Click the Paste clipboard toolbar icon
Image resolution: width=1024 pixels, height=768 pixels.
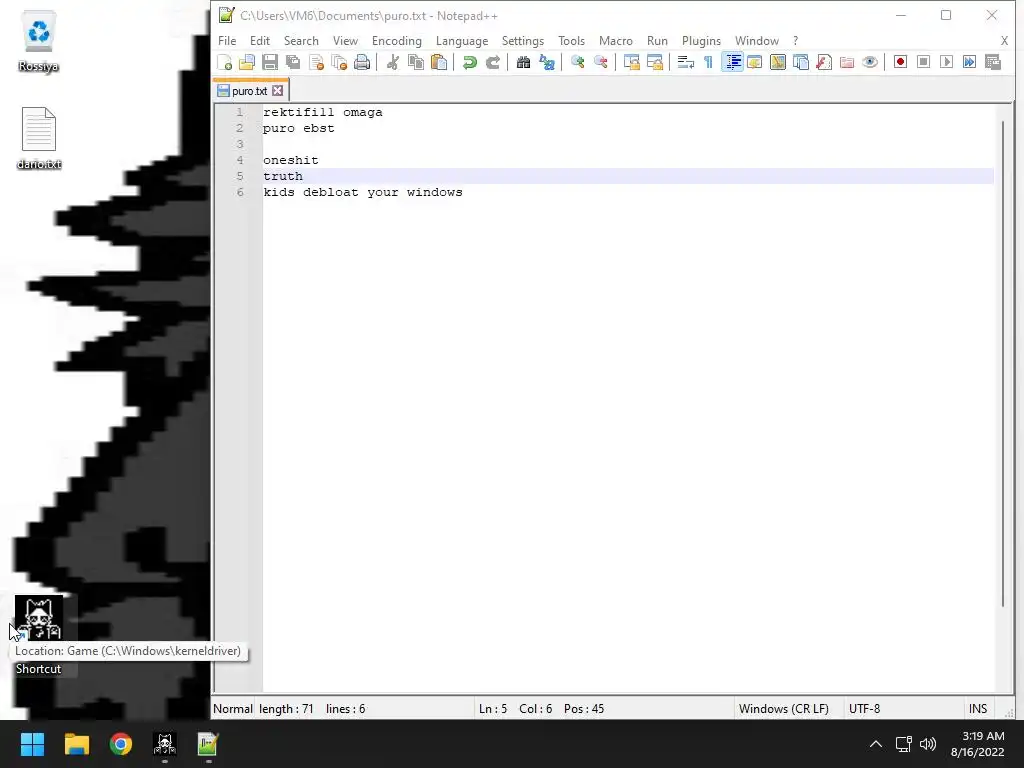[x=439, y=62]
